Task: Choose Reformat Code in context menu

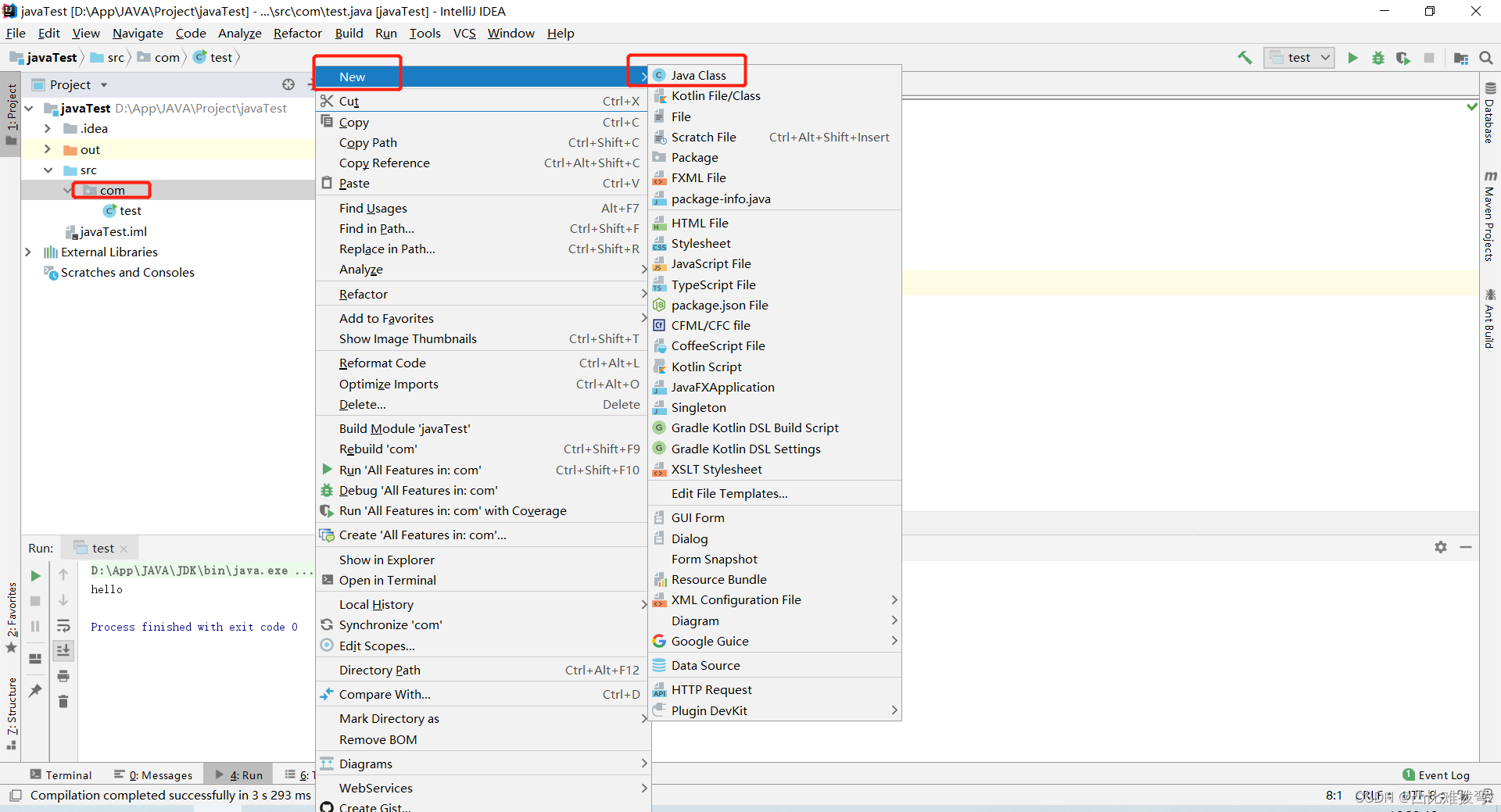Action: coord(482,363)
